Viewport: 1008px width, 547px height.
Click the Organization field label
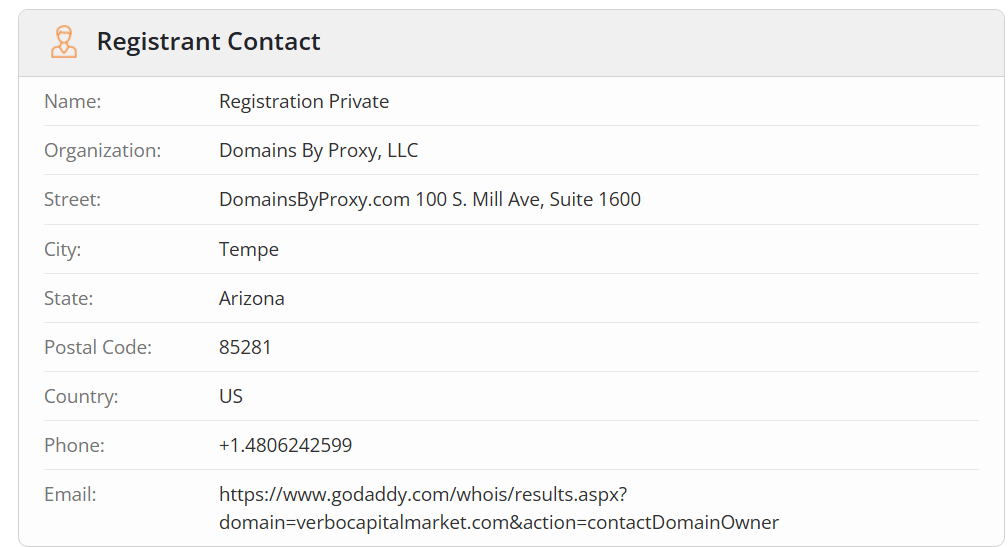tap(103, 150)
